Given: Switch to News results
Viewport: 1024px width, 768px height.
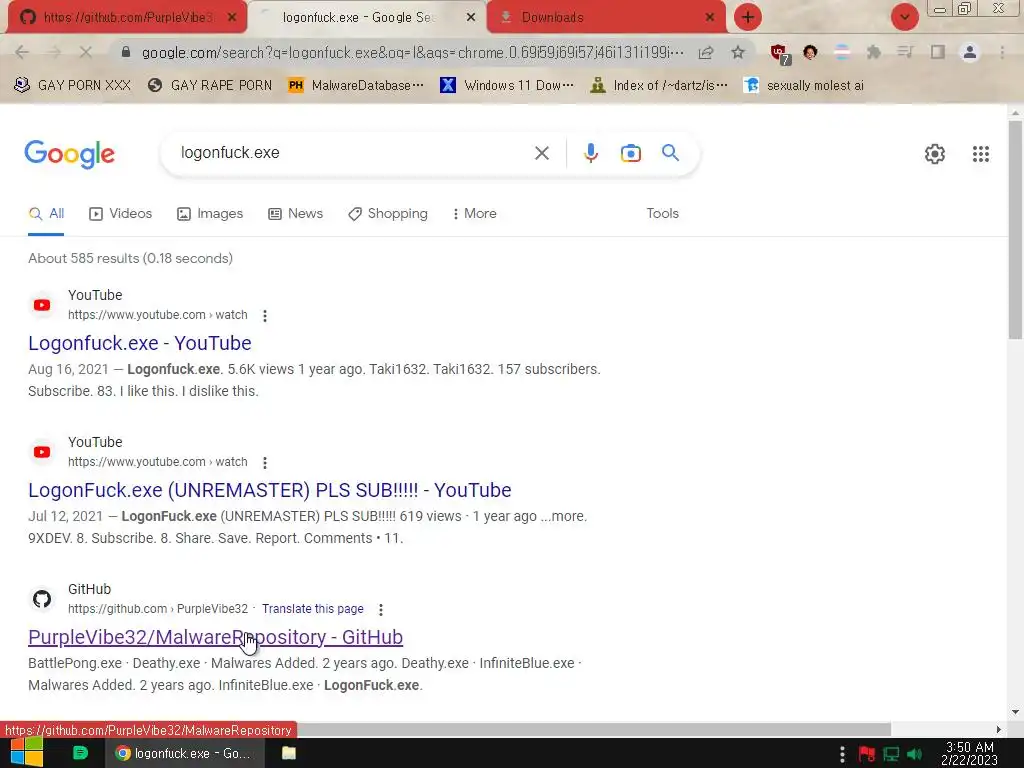Looking at the screenshot, I should (295, 214).
